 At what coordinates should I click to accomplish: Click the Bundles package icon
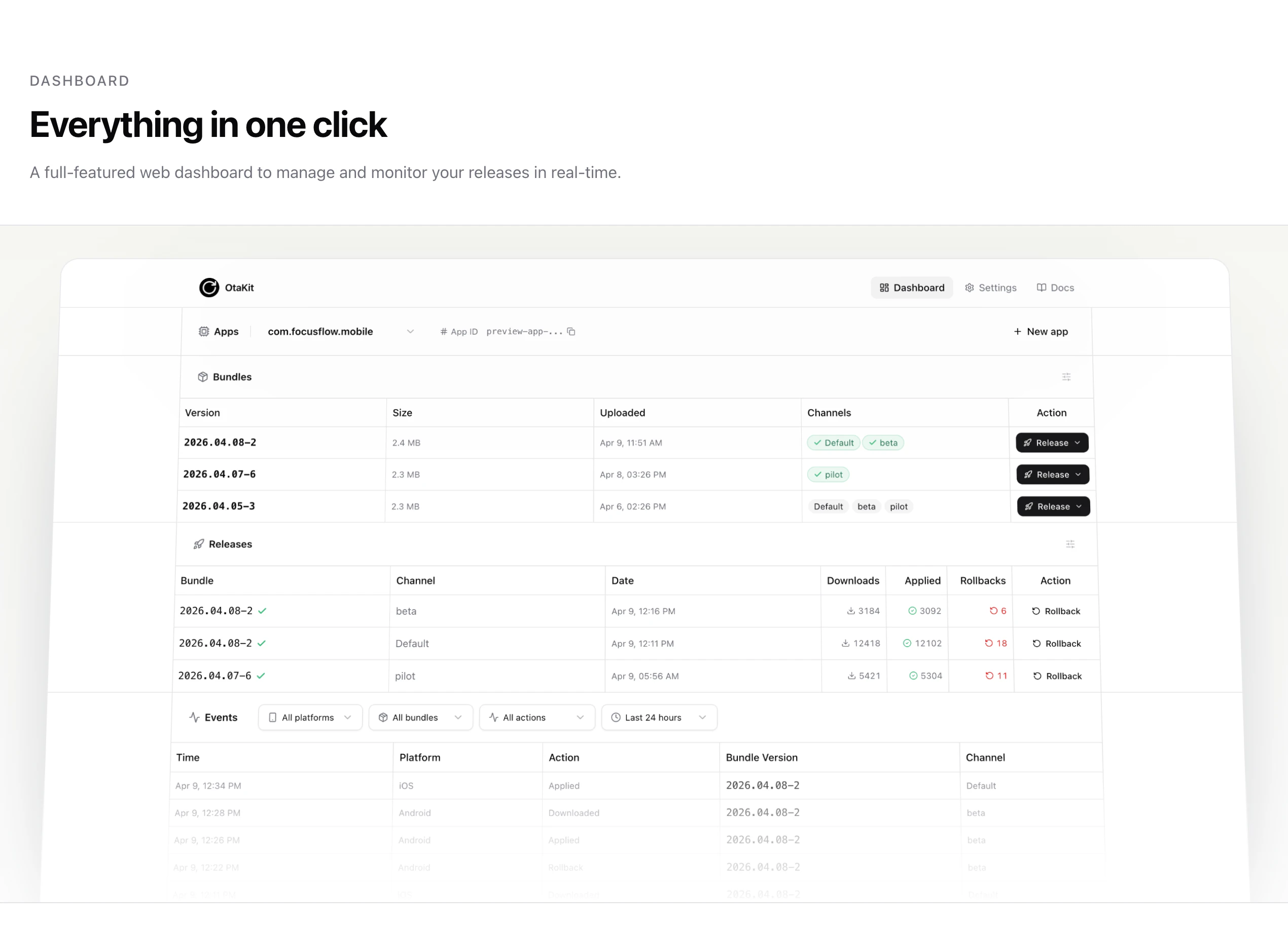point(203,377)
